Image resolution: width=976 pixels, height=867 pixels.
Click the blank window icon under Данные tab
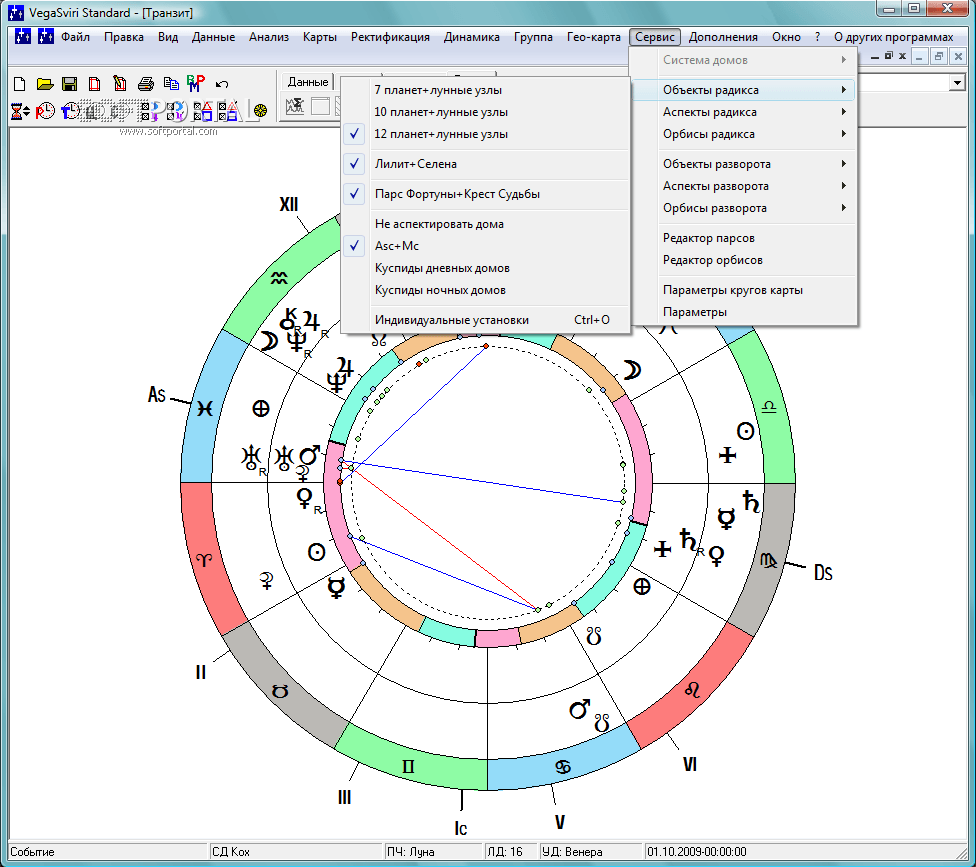point(320,106)
